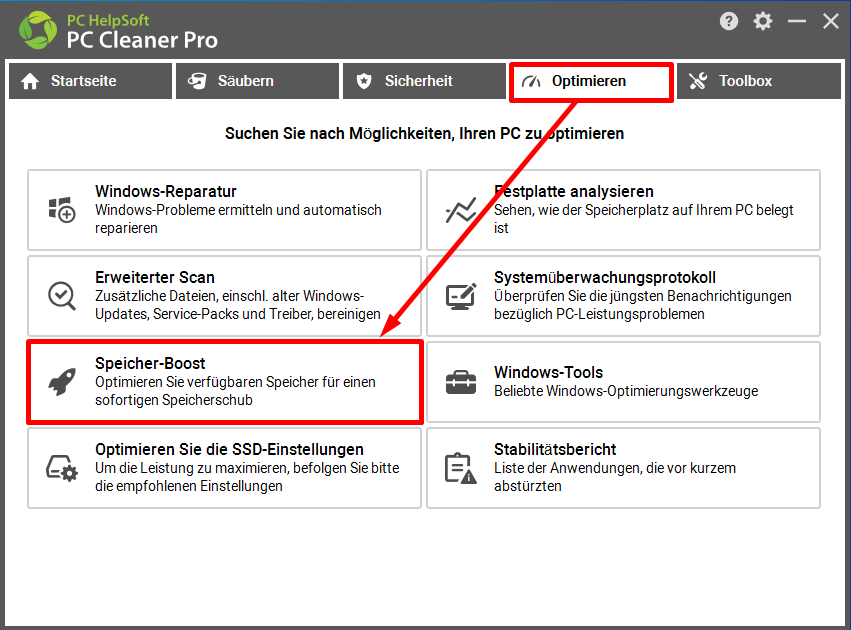Open the Festplatte analysieren tile
This screenshot has width=851, height=630.
pyautogui.click(x=624, y=210)
